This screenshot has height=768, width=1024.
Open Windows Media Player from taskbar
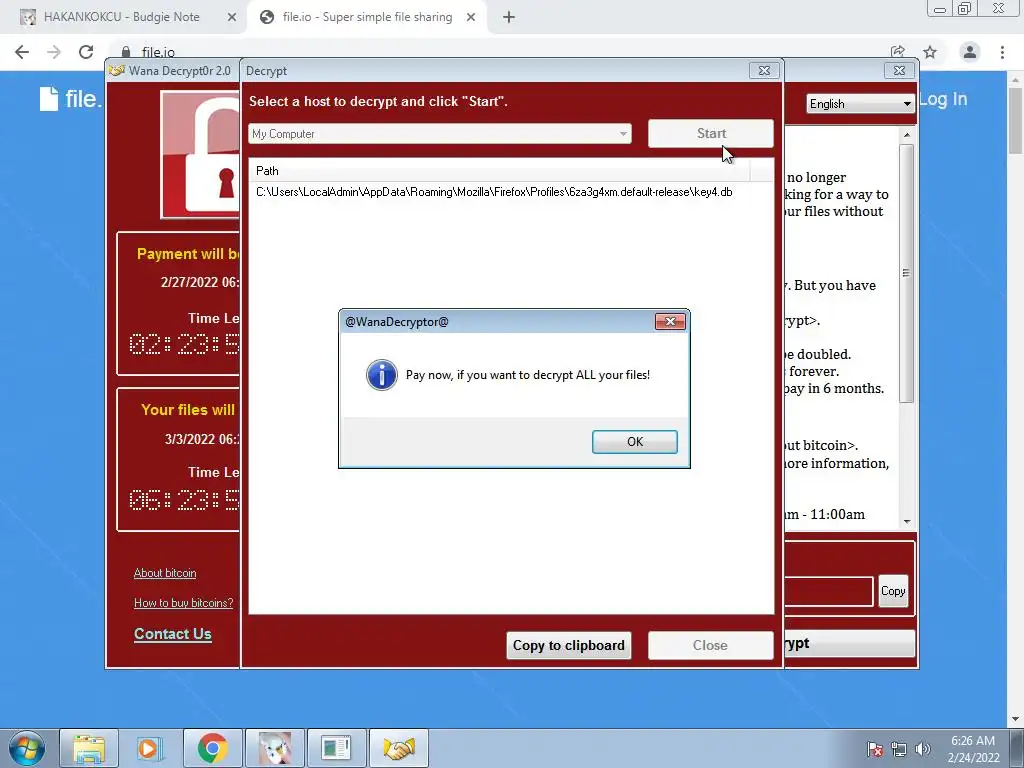pyautogui.click(x=150, y=748)
